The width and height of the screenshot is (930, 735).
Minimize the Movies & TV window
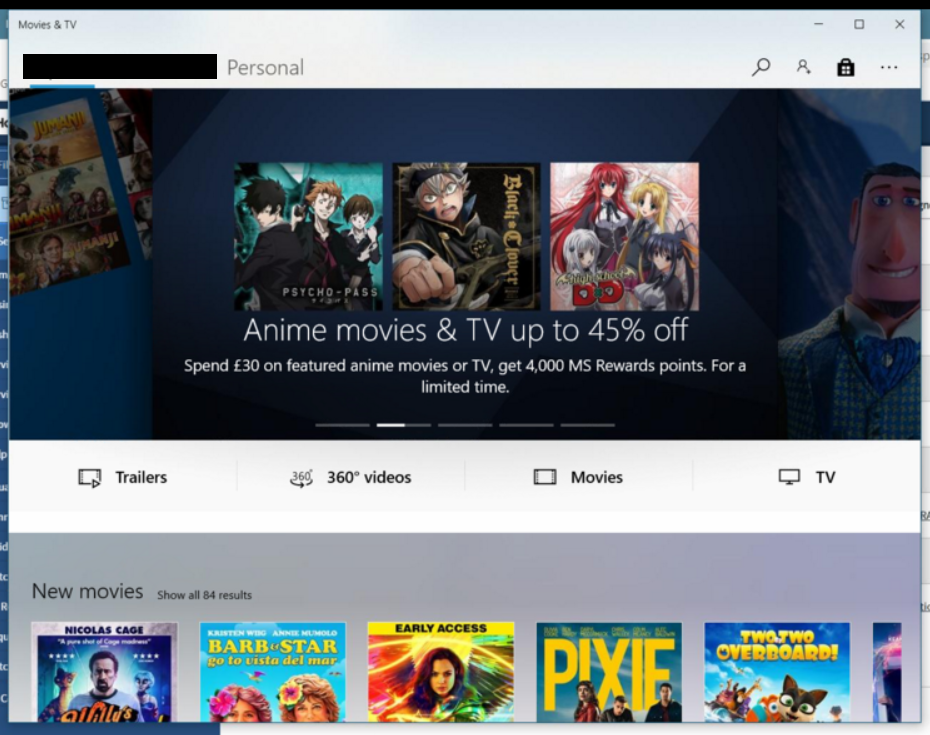coord(818,24)
